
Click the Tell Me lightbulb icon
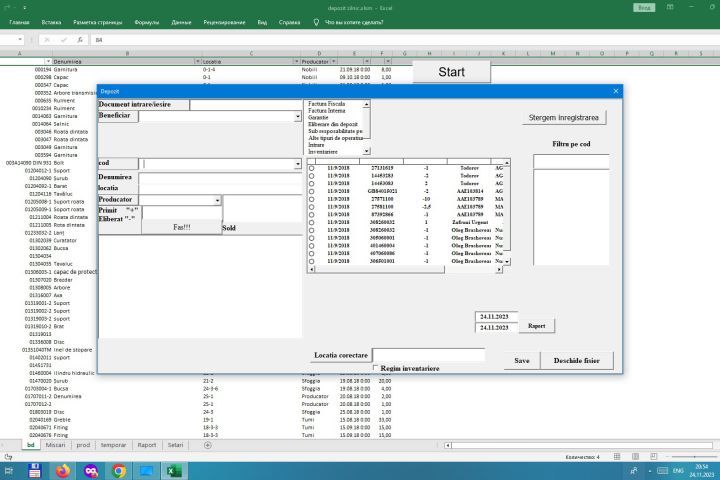[316, 22]
